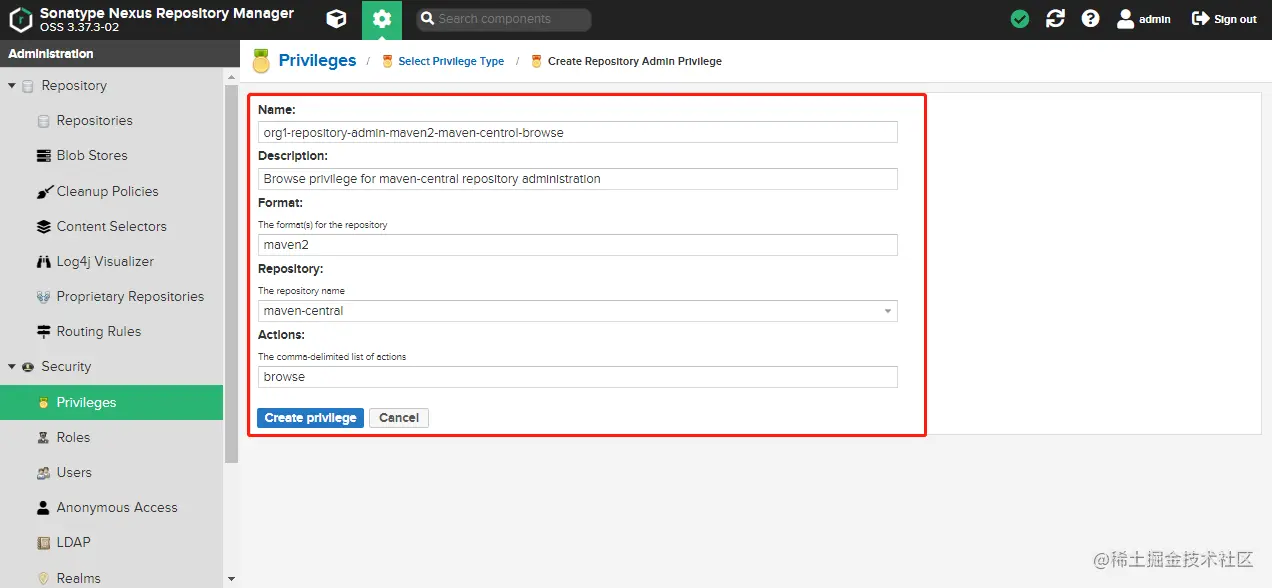
Task: Click the large Privileges medal breadcrumb icon
Action: [261, 61]
